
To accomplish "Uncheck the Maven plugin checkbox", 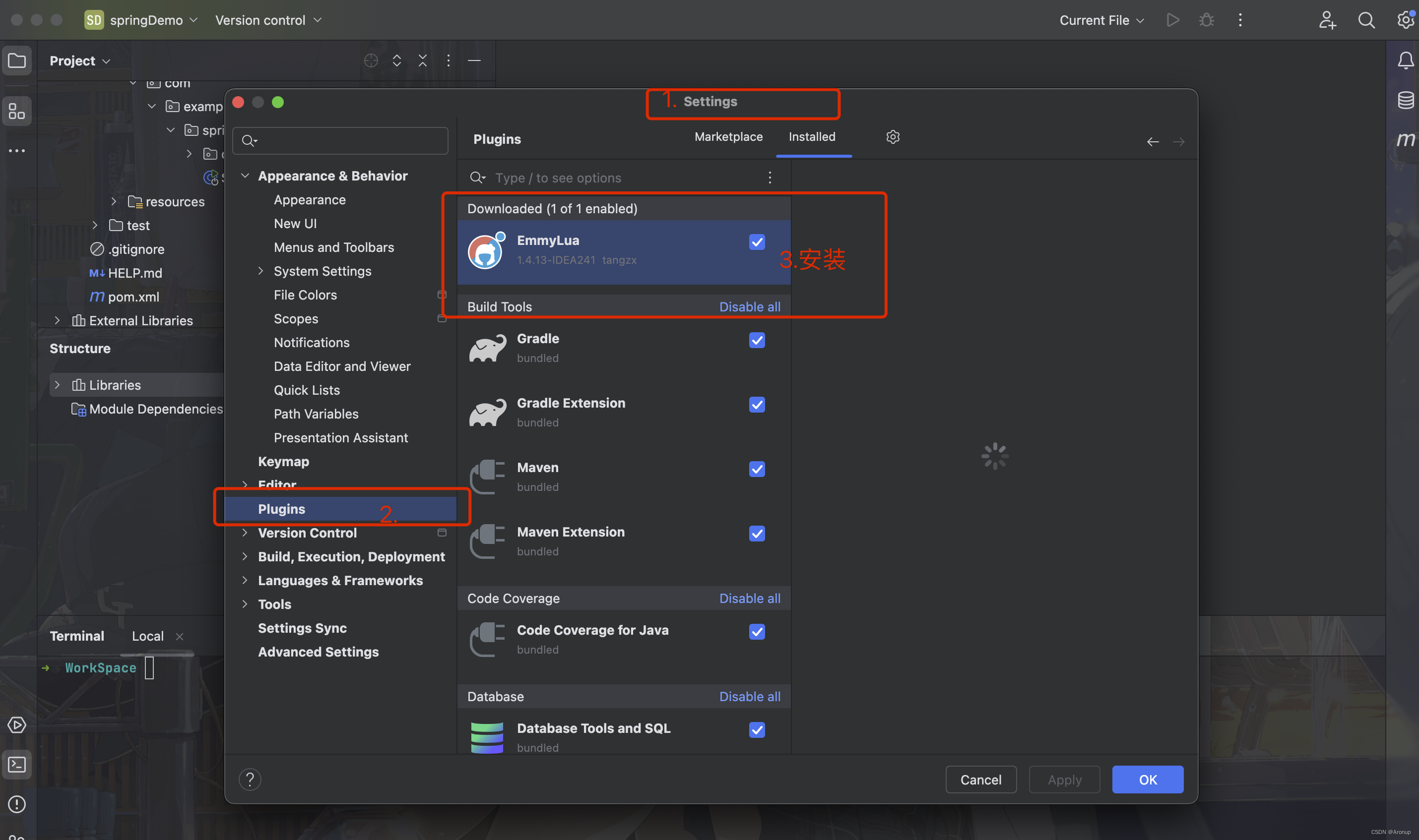I will click(757, 469).
